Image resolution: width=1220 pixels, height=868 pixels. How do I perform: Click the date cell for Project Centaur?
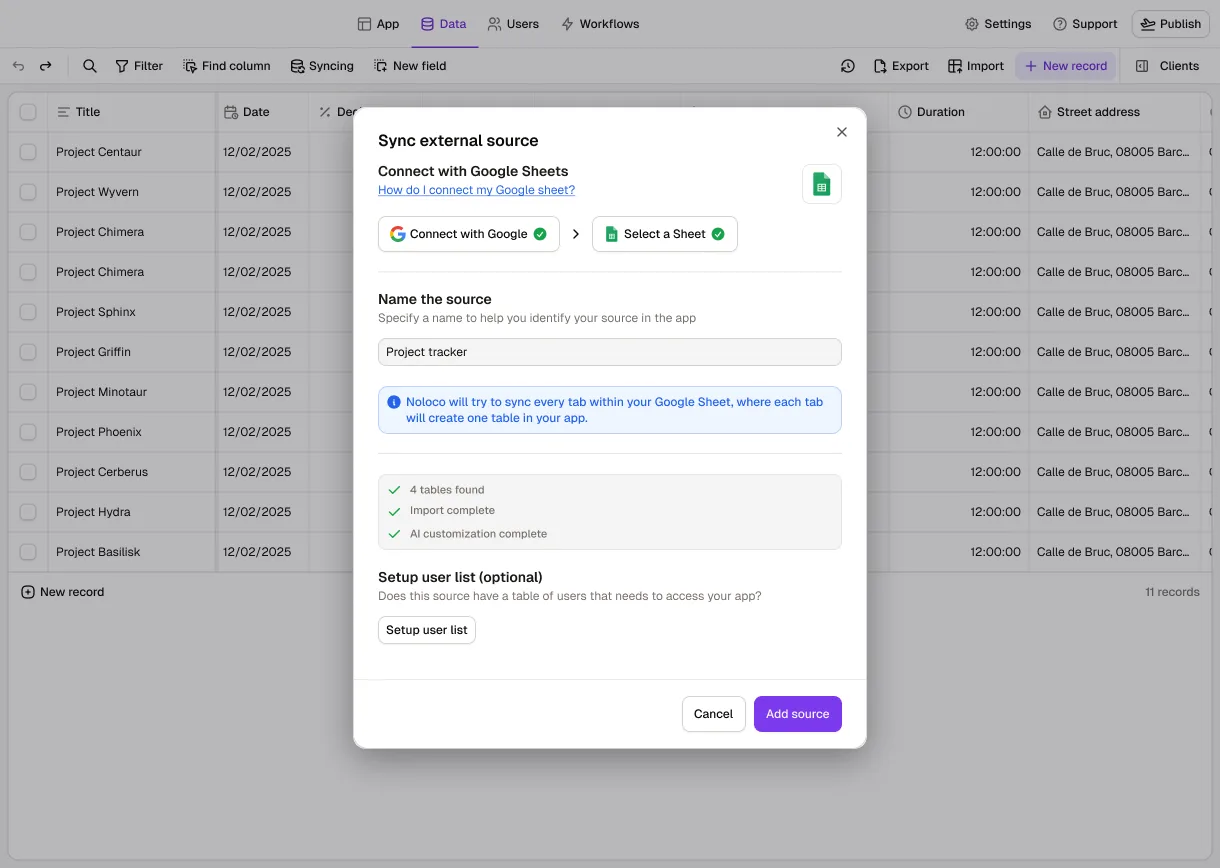click(262, 152)
